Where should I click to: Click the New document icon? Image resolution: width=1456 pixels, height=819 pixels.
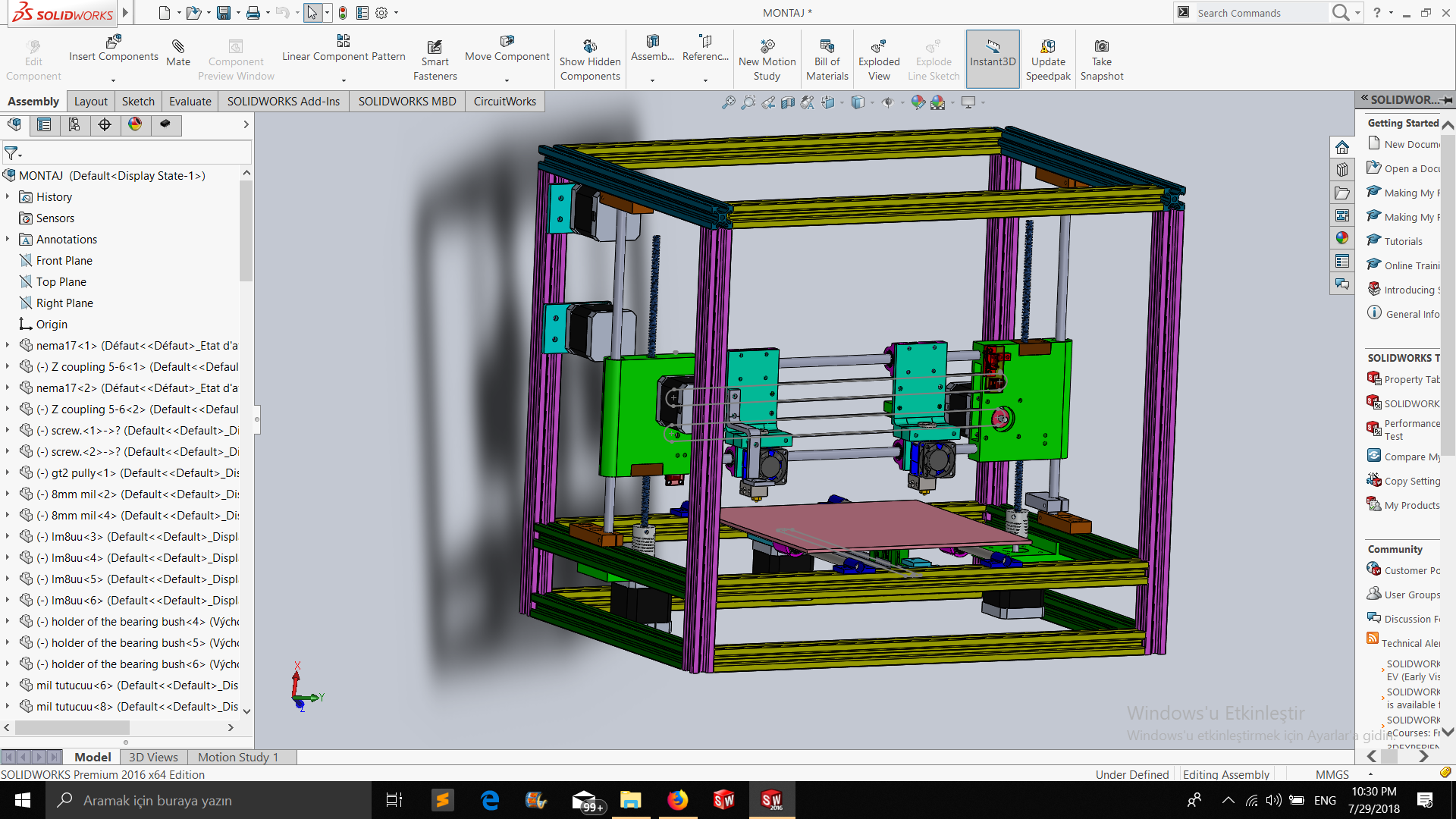click(x=165, y=13)
